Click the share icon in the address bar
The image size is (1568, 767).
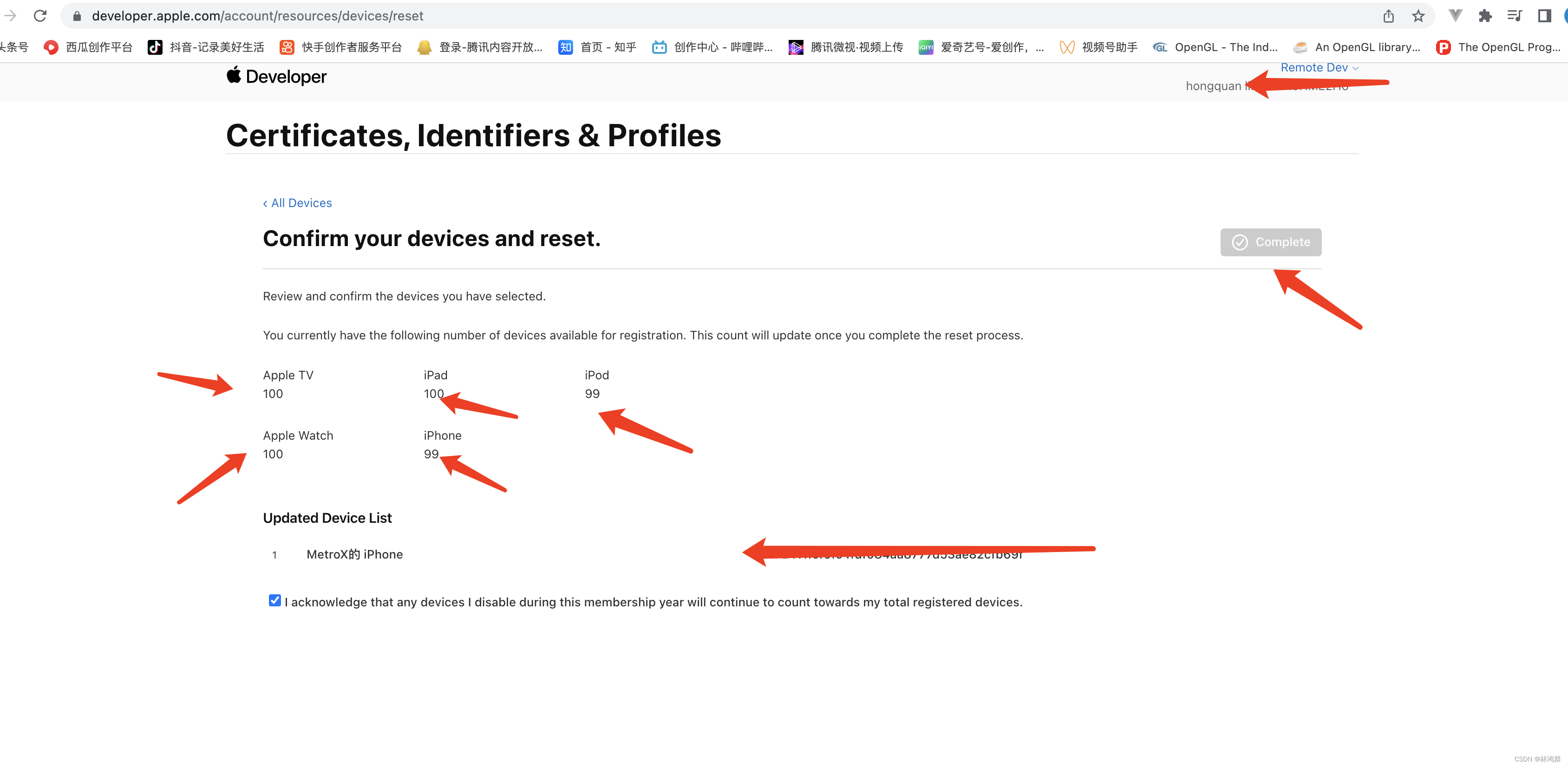tap(1388, 16)
